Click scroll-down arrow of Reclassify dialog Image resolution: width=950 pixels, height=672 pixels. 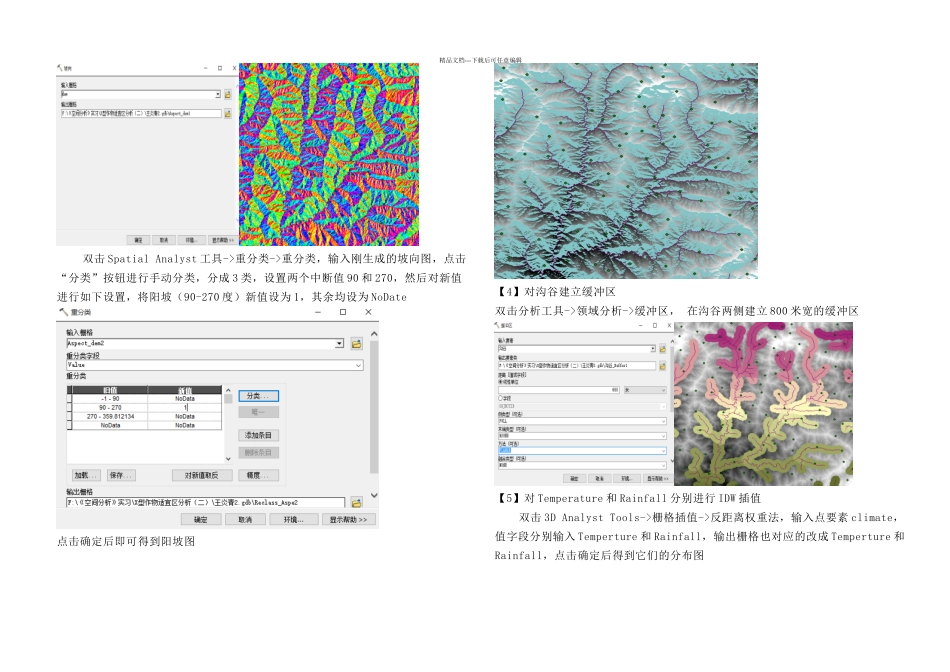[x=374, y=495]
